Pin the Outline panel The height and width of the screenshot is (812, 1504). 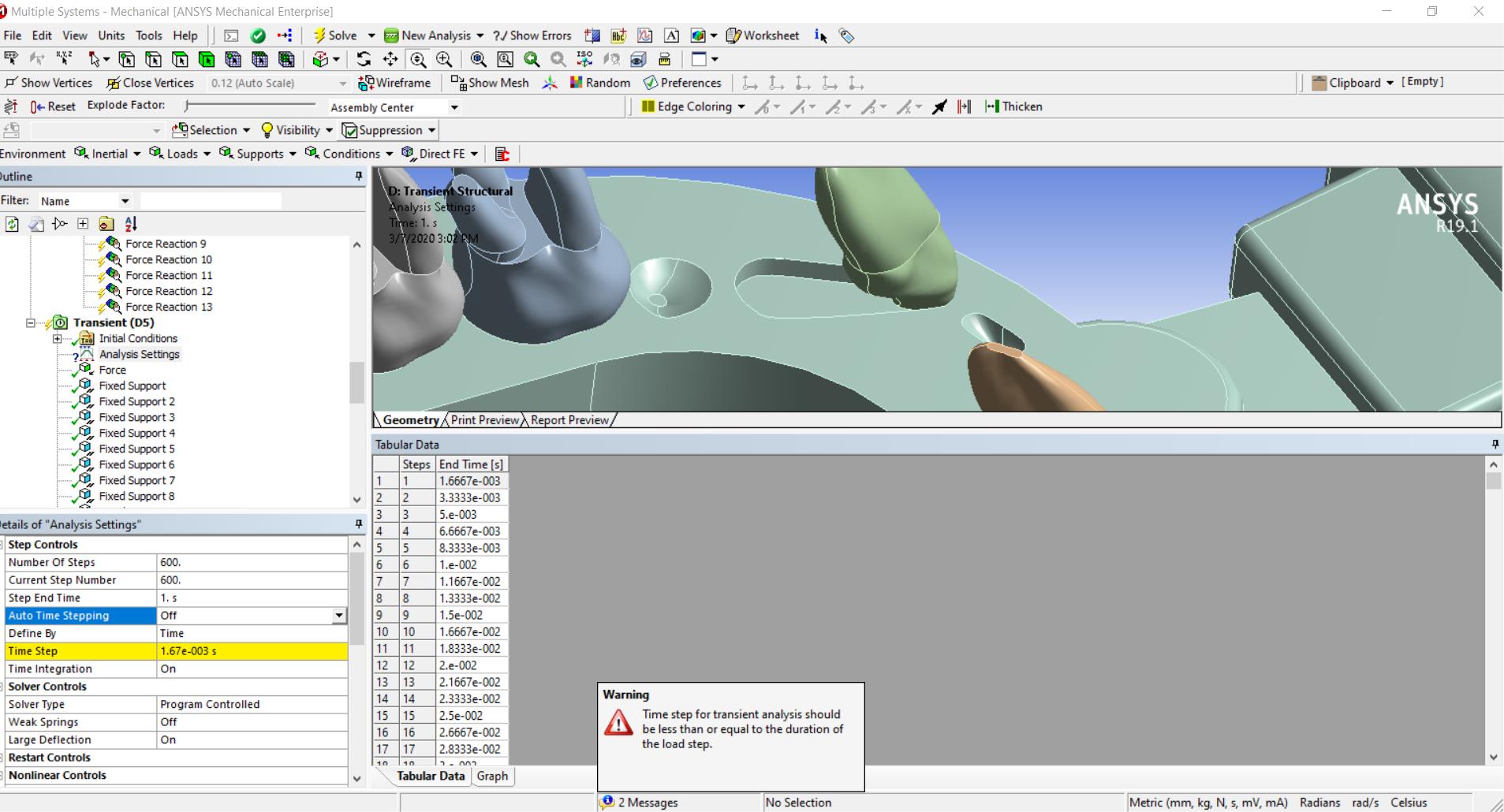(x=359, y=177)
